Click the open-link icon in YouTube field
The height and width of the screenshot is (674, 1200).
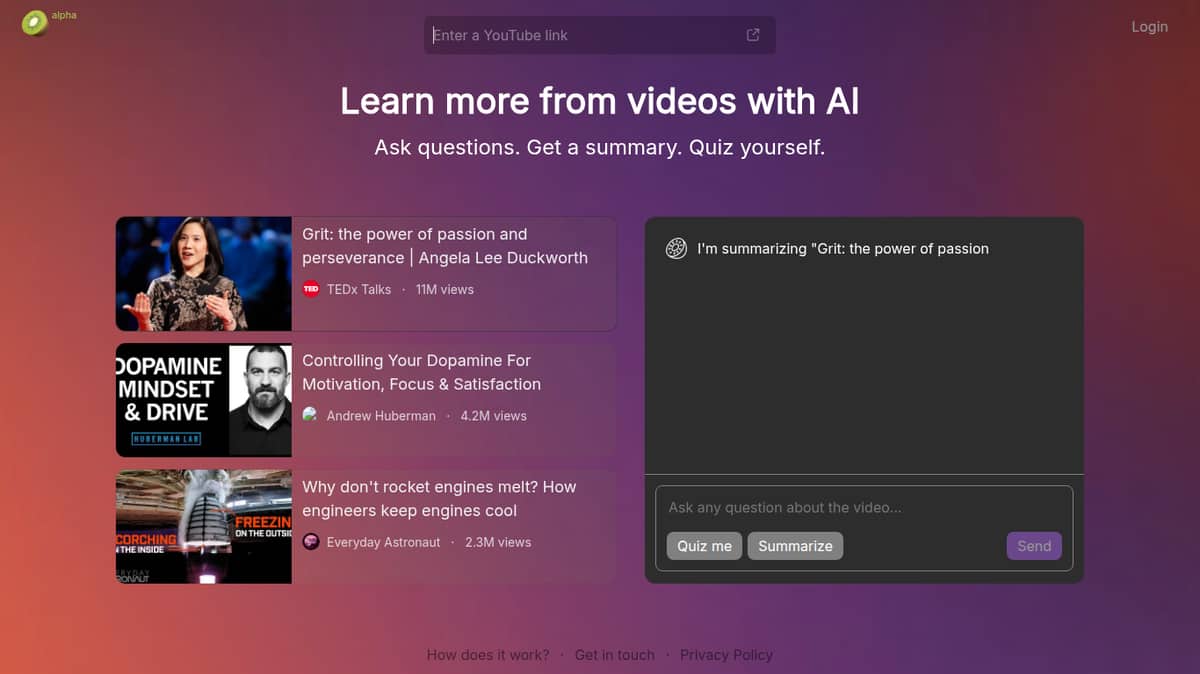coord(753,35)
